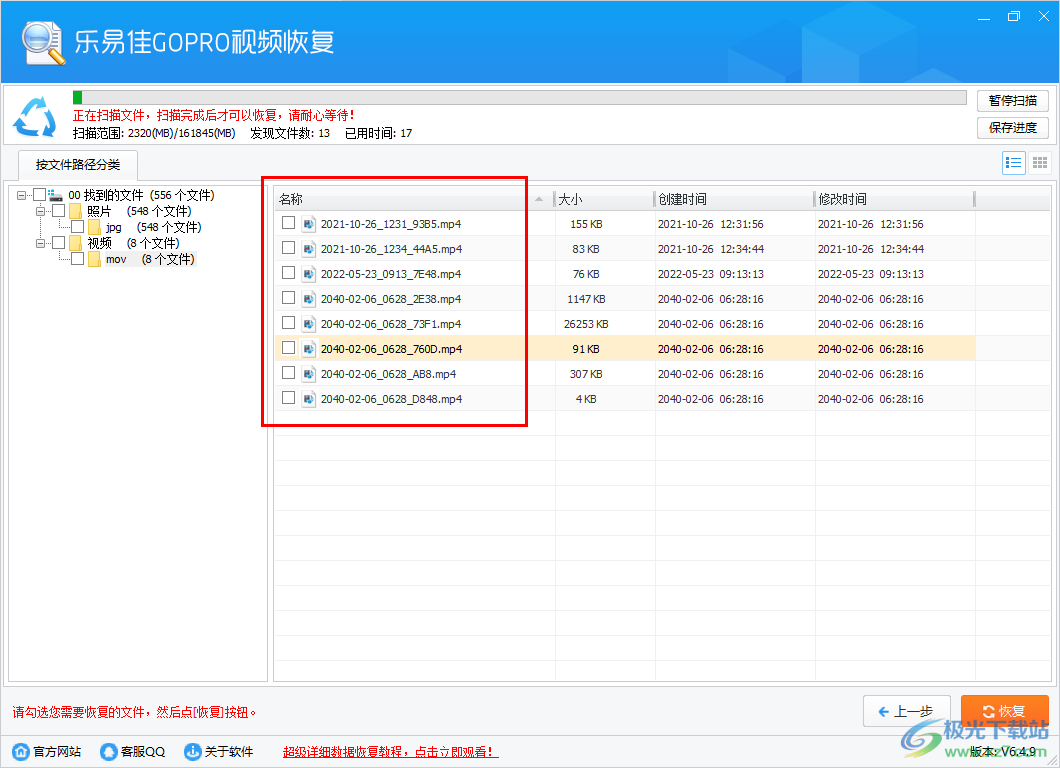
Task: Check the box for 2022-05-23_0913_7E48.mp4
Action: point(289,272)
